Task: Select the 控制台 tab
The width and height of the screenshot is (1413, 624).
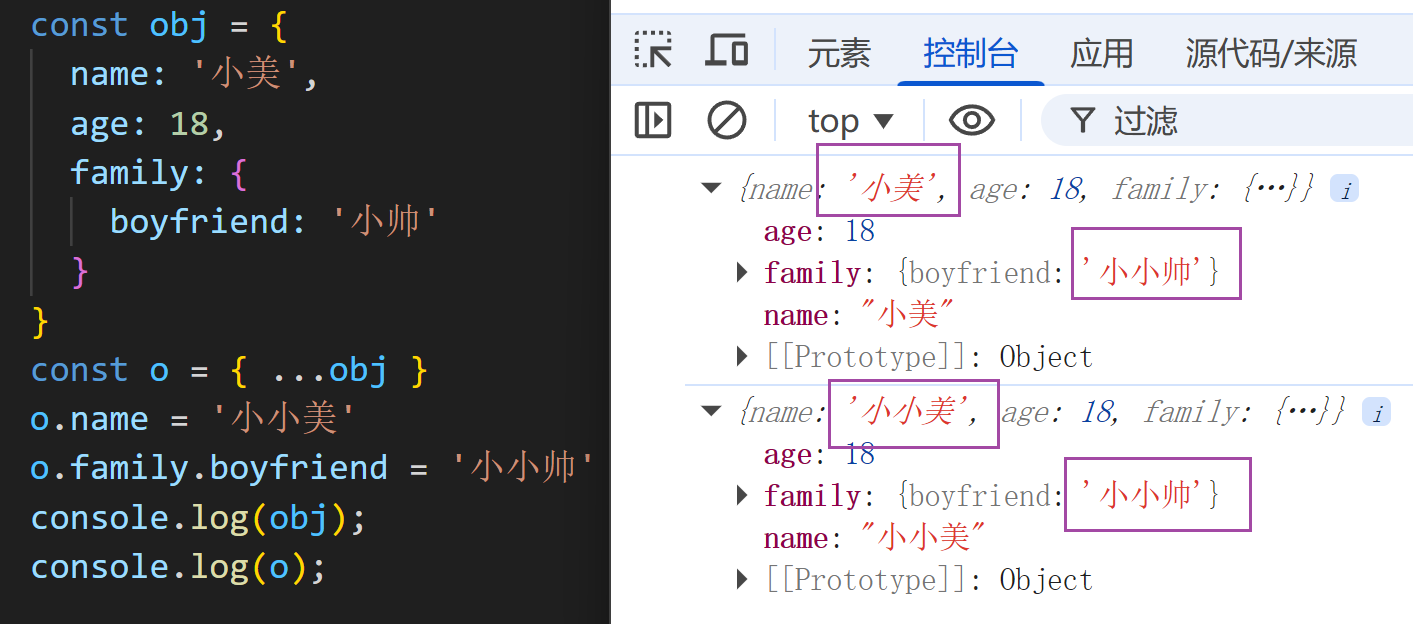Action: (971, 52)
